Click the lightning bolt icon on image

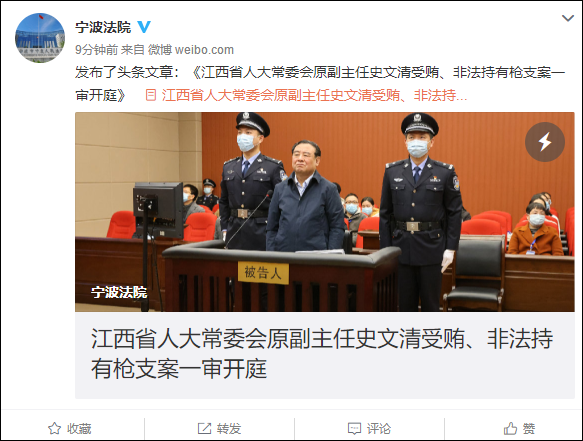coord(545,142)
